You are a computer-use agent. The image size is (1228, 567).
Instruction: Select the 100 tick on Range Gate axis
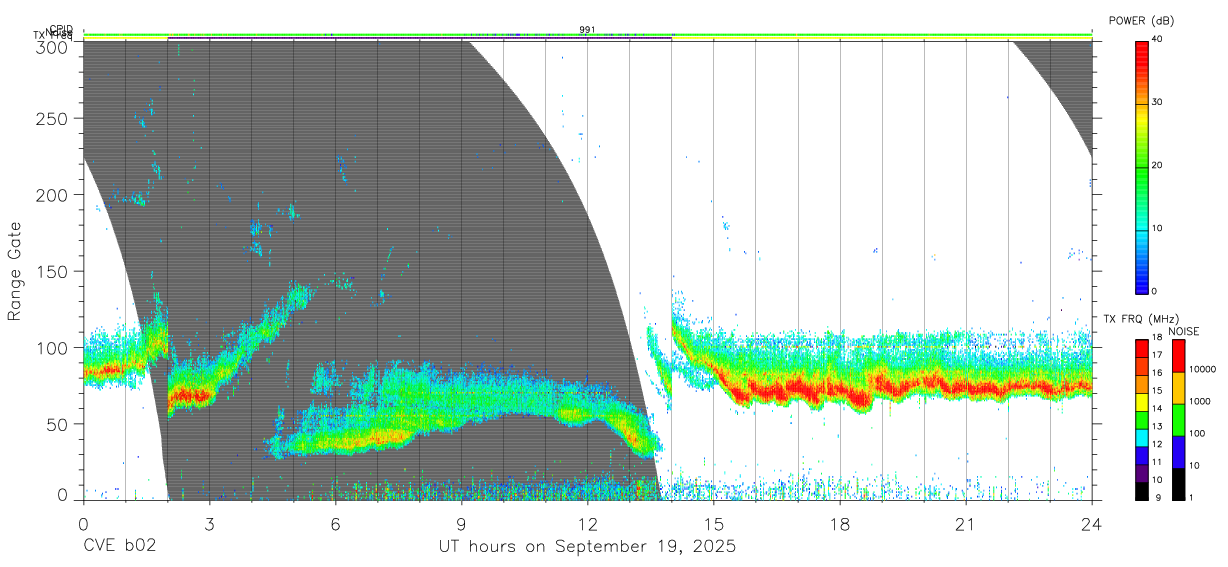(54, 348)
